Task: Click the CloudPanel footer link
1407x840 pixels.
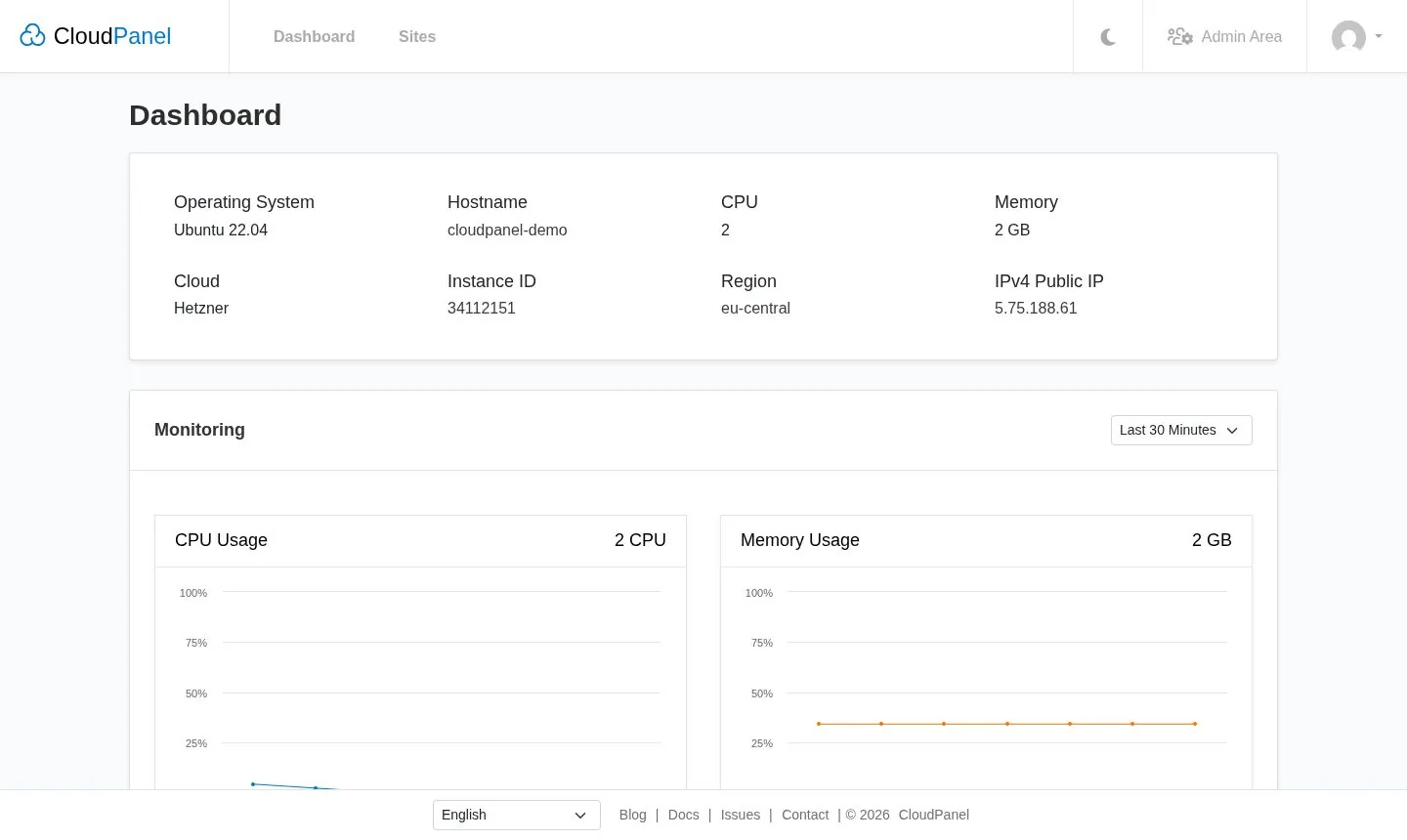Action: [x=934, y=815]
